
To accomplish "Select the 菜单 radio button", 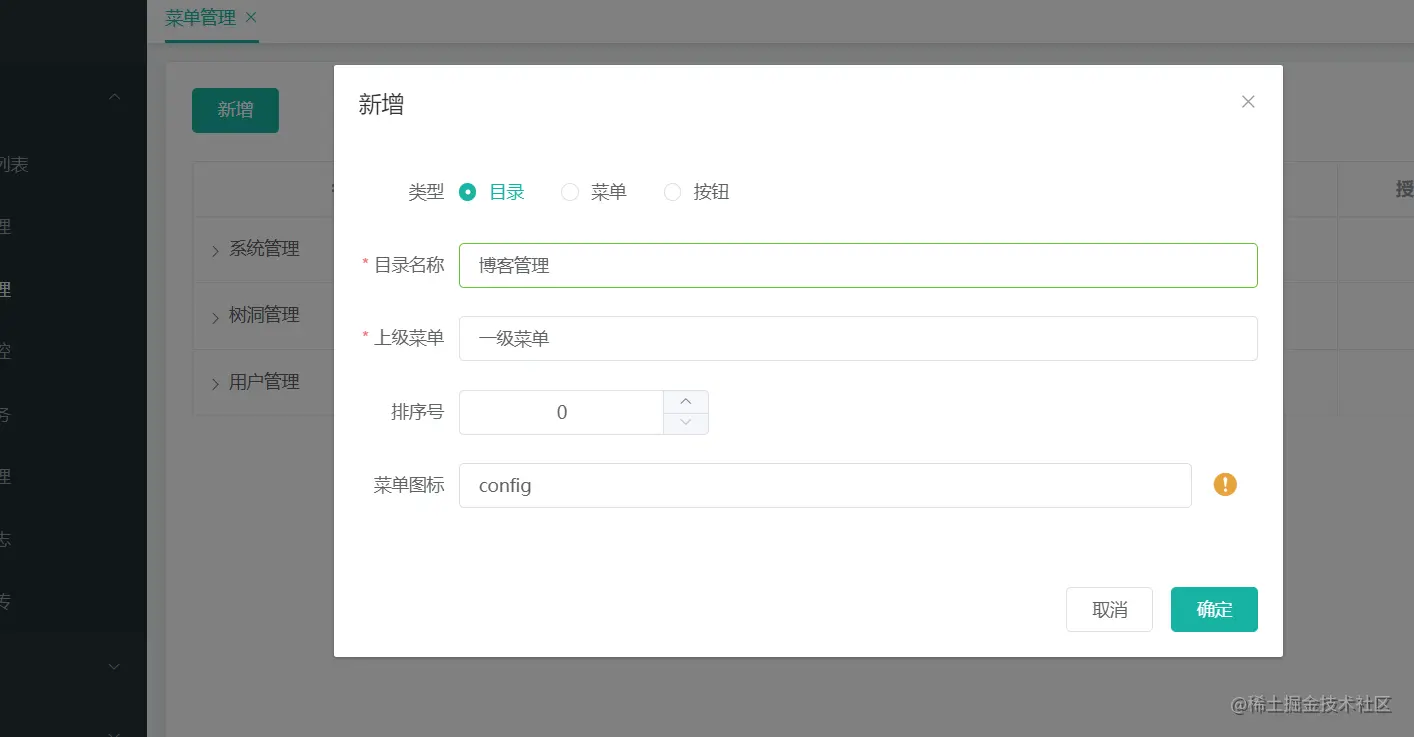I will (x=569, y=192).
